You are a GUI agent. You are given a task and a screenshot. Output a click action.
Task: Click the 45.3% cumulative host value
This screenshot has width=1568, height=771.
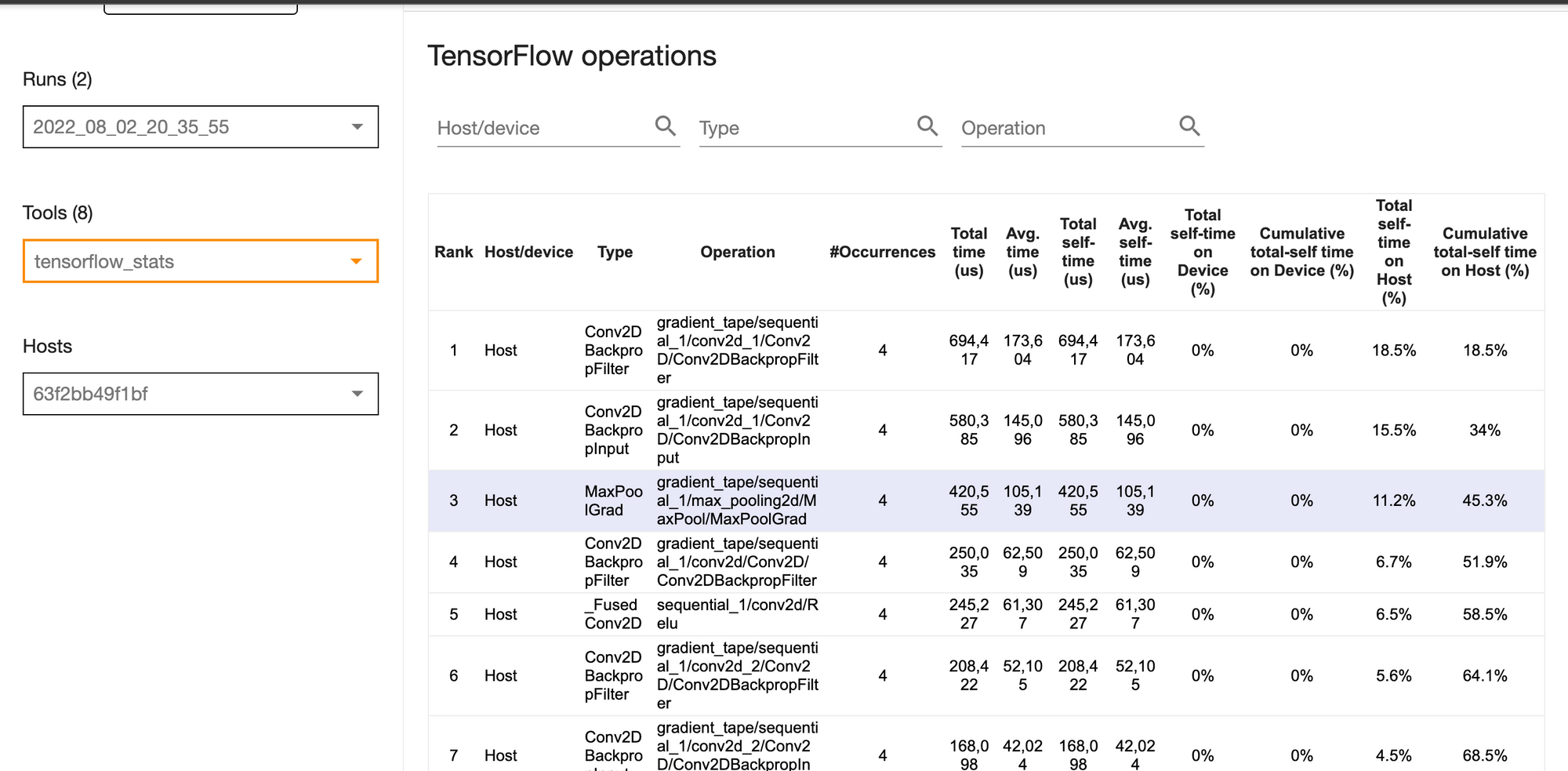pos(1485,500)
